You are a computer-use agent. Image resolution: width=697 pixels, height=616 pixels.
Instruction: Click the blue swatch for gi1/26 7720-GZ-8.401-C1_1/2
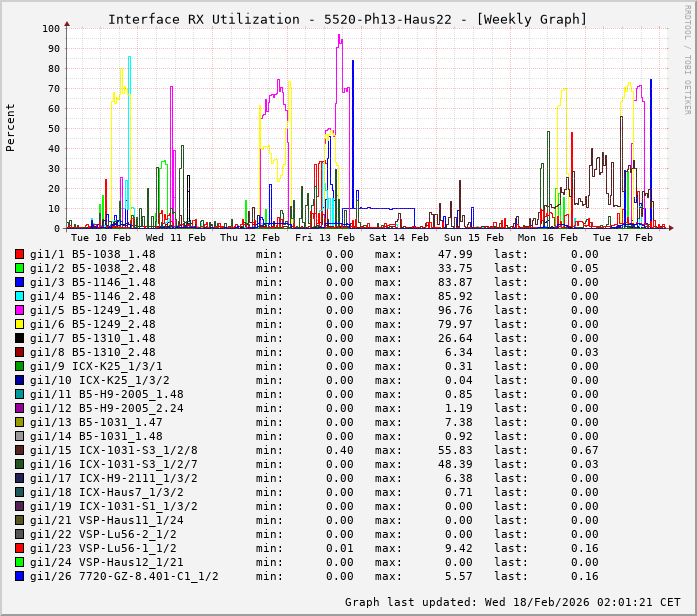pyautogui.click(x=19, y=577)
